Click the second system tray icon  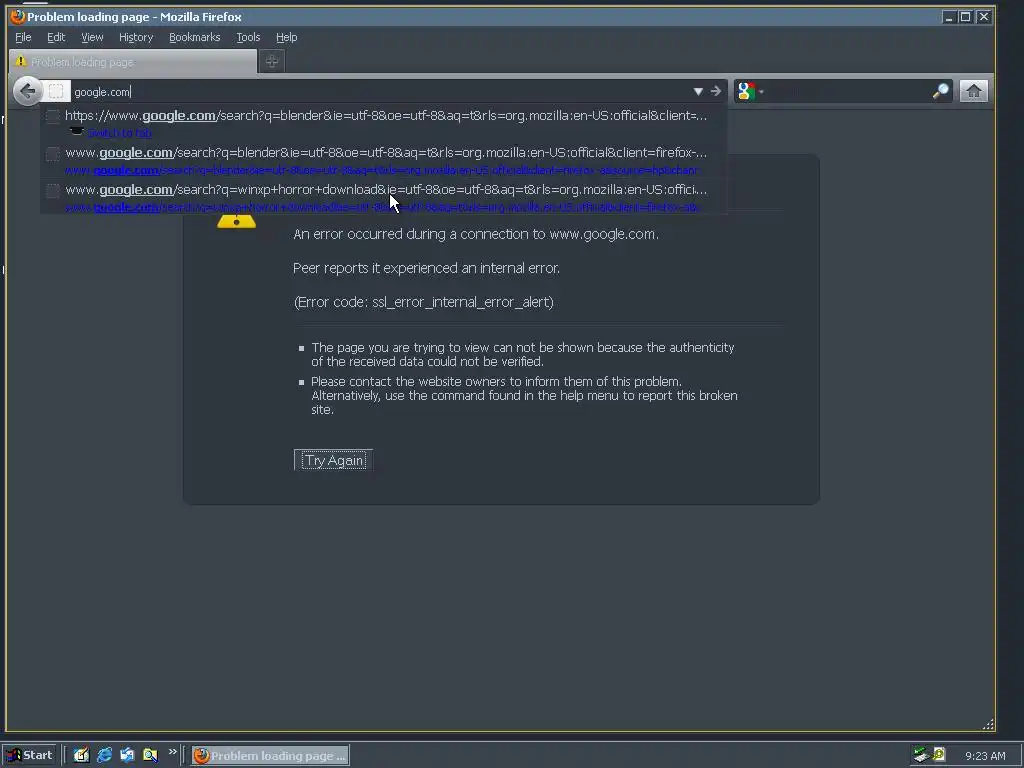(939, 754)
